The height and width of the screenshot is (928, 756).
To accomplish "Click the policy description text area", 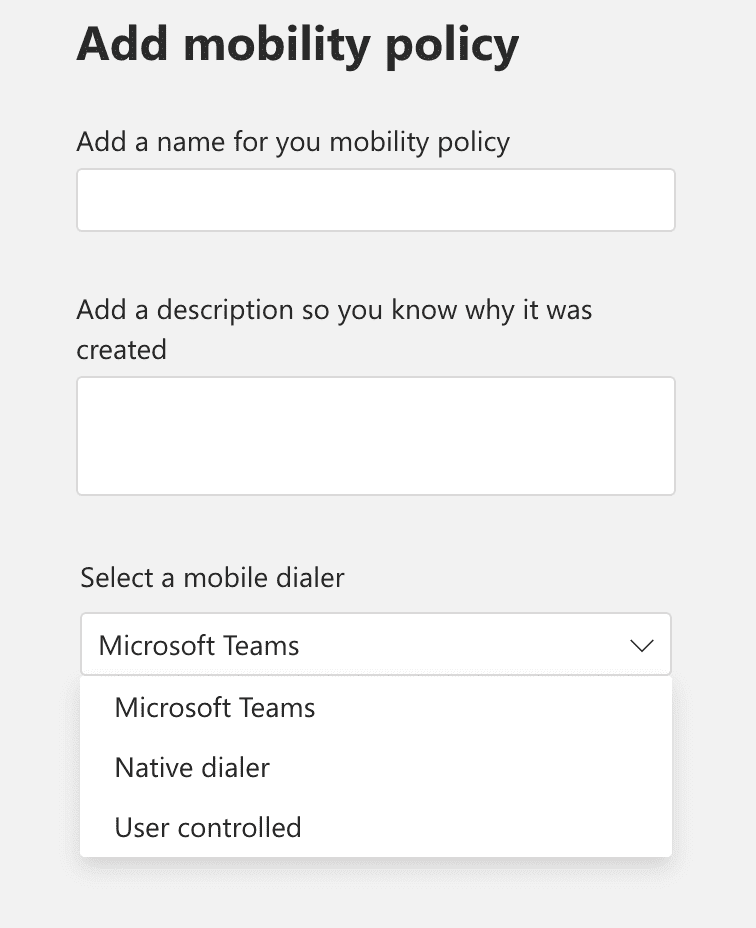I will click(375, 436).
